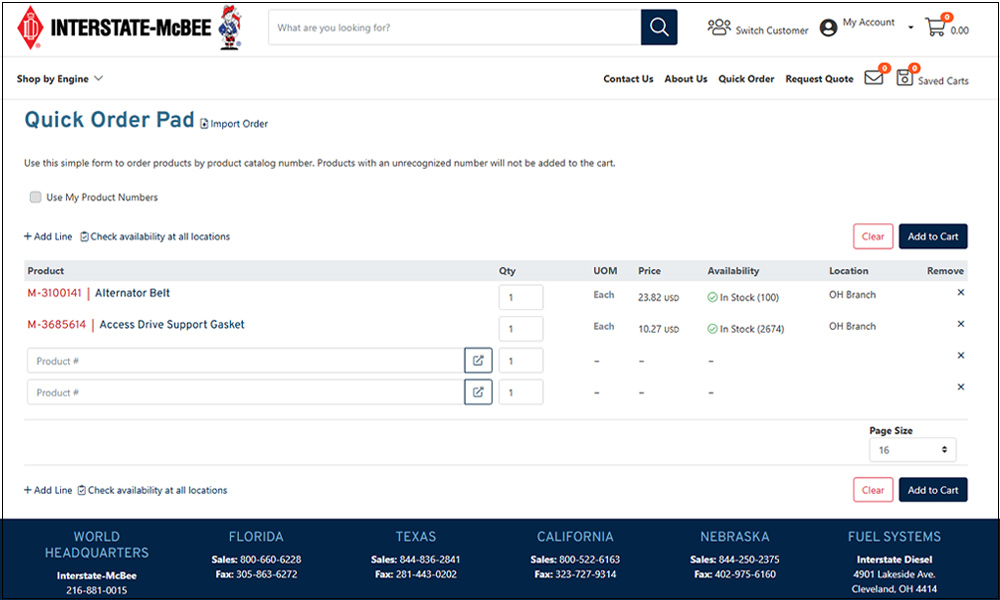Enable Use My Product Numbers checkbox
The width and height of the screenshot is (1000, 600).
[x=36, y=197]
